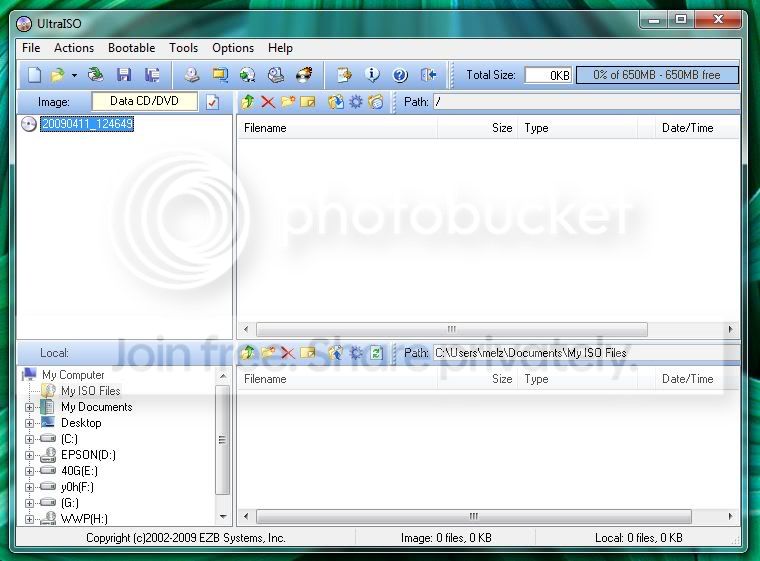The width and height of the screenshot is (760, 561).
Task: Toggle the checkmark icon beside Data CD/DVD
Action: [x=212, y=102]
